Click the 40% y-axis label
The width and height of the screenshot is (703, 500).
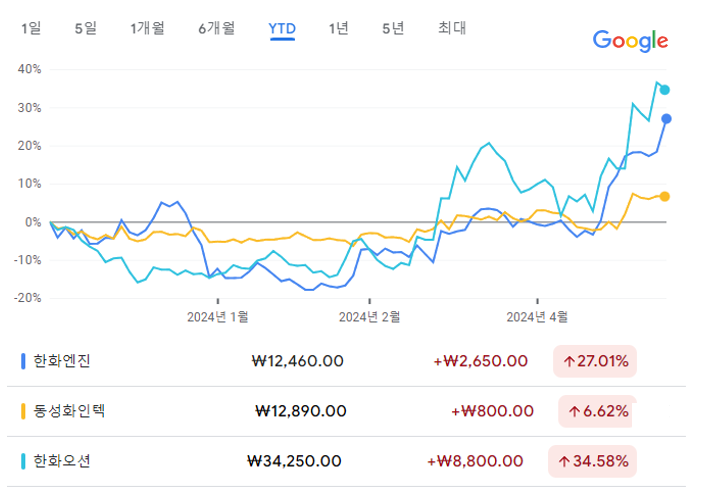tap(29, 69)
